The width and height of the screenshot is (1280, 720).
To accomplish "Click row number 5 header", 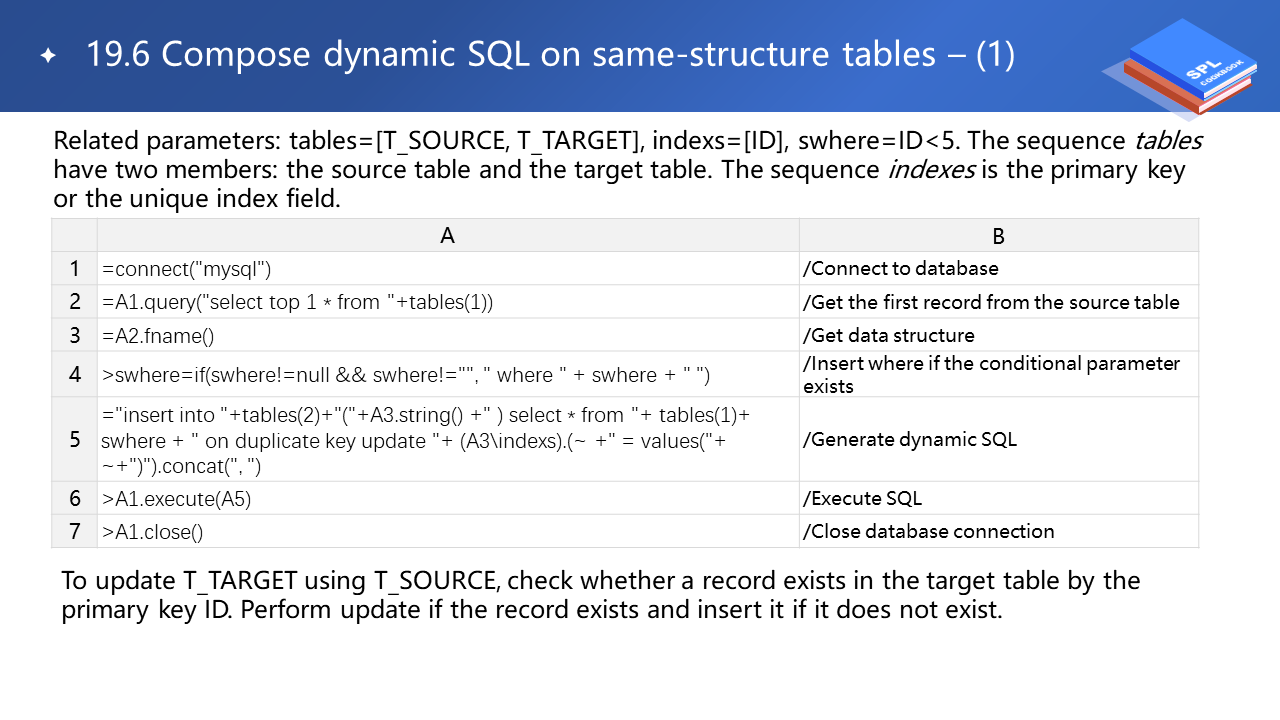I will [75, 439].
